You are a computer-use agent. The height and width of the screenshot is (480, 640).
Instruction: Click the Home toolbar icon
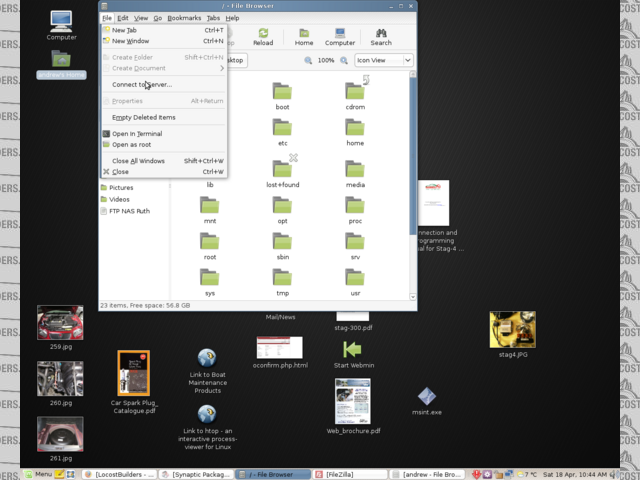tap(303, 36)
